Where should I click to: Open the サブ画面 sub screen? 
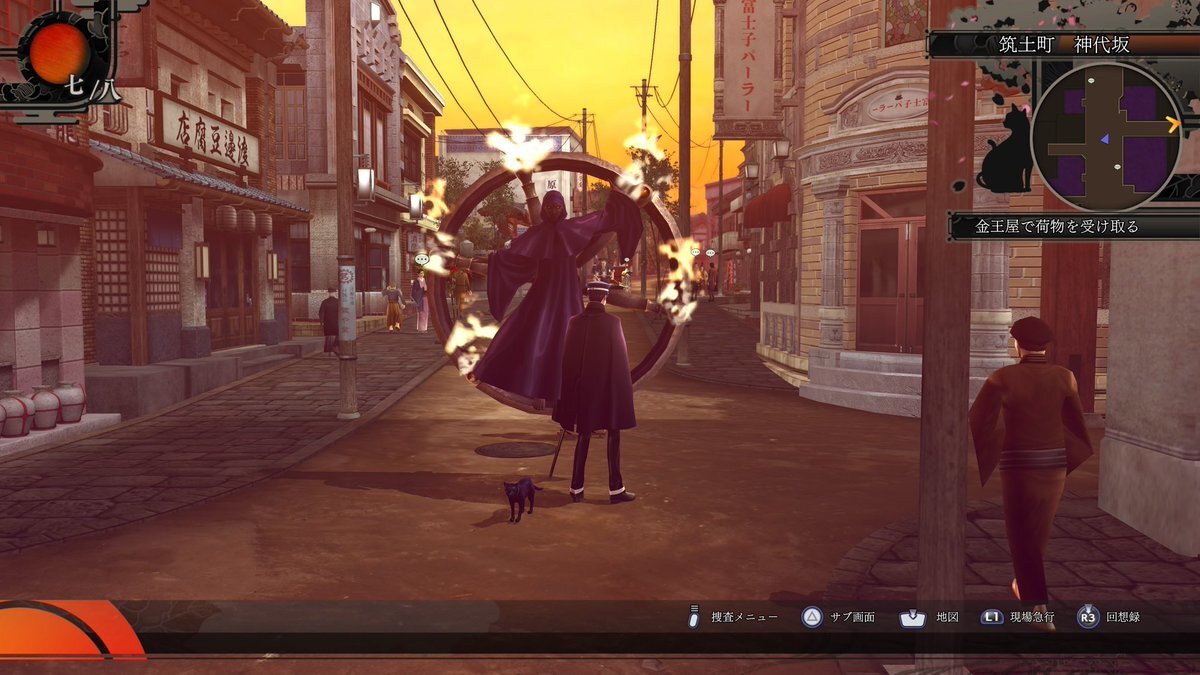coord(852,617)
